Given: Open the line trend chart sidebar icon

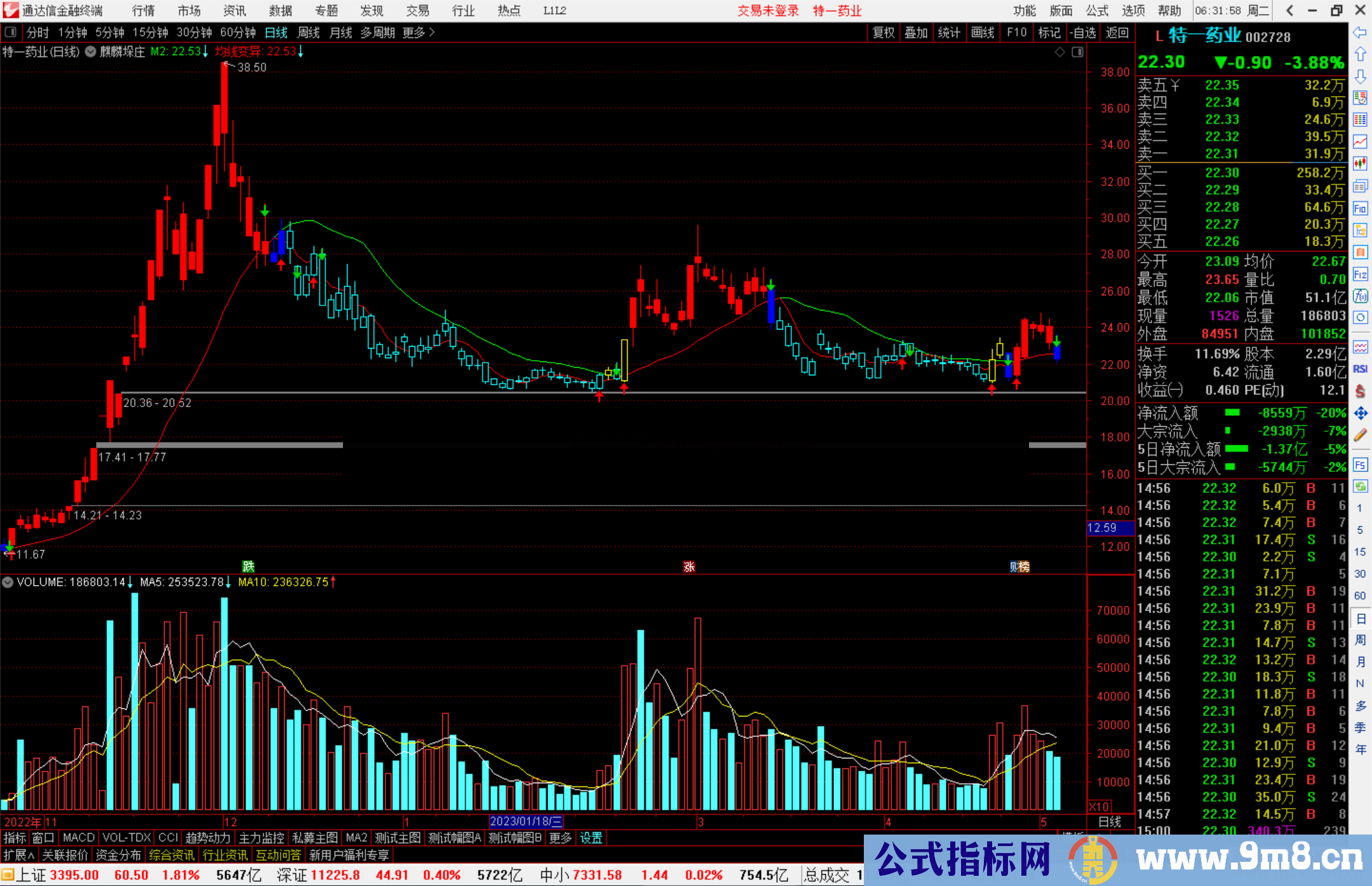Looking at the screenshot, I should click(x=1360, y=142).
